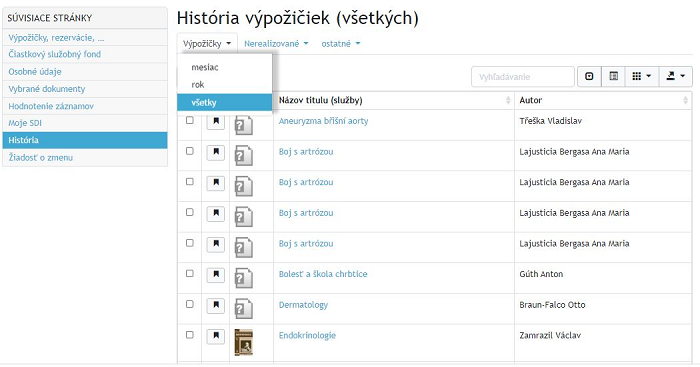This screenshot has width=700, height=367.
Task: Expand the ostatné dropdown
Action: (x=341, y=44)
